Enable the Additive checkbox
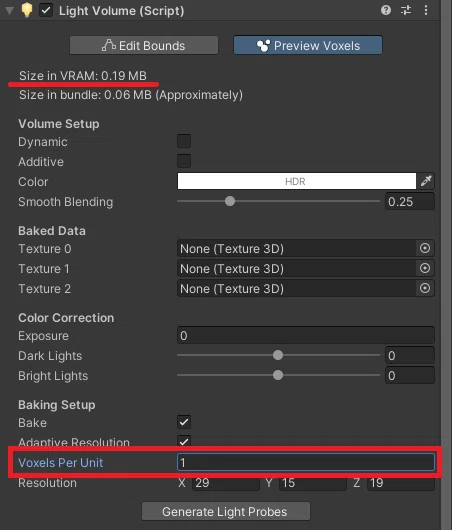Image resolution: width=452 pixels, height=530 pixels. tap(184, 161)
